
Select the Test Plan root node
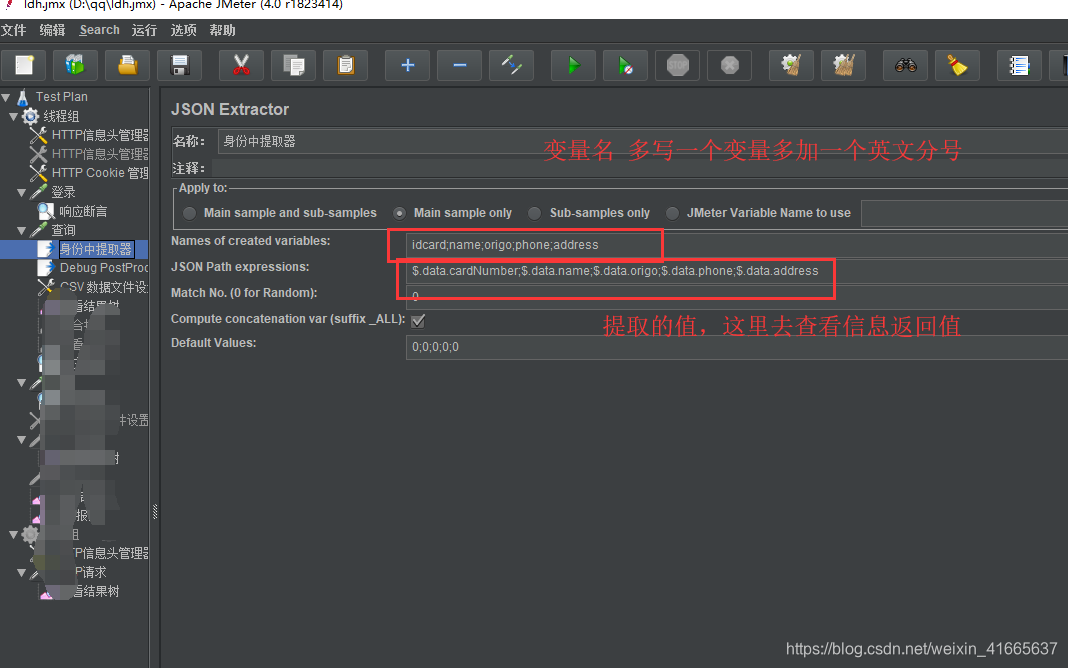pos(61,97)
